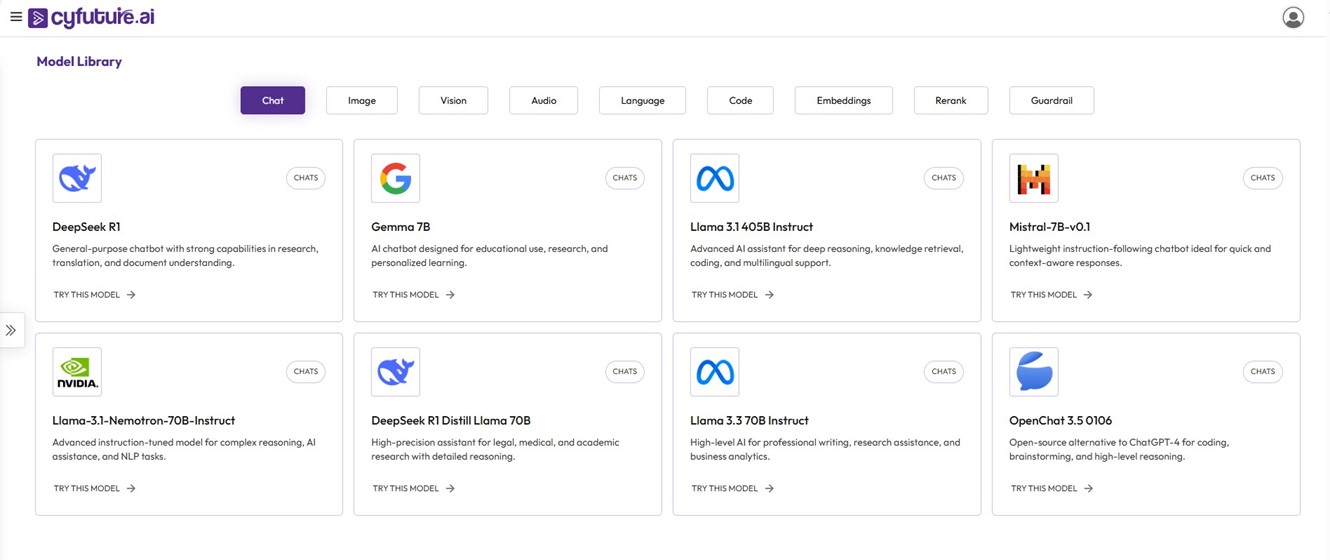Select the Vision category tab
Image resolution: width=1330 pixels, height=560 pixels.
(x=453, y=100)
